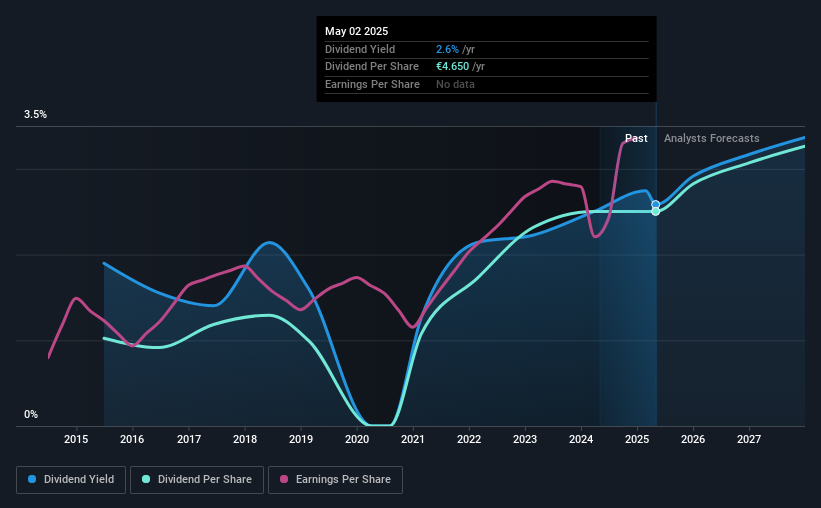821x508 pixels.
Task: Select the blue Dividend Yield data point marker
Action: pos(656,204)
